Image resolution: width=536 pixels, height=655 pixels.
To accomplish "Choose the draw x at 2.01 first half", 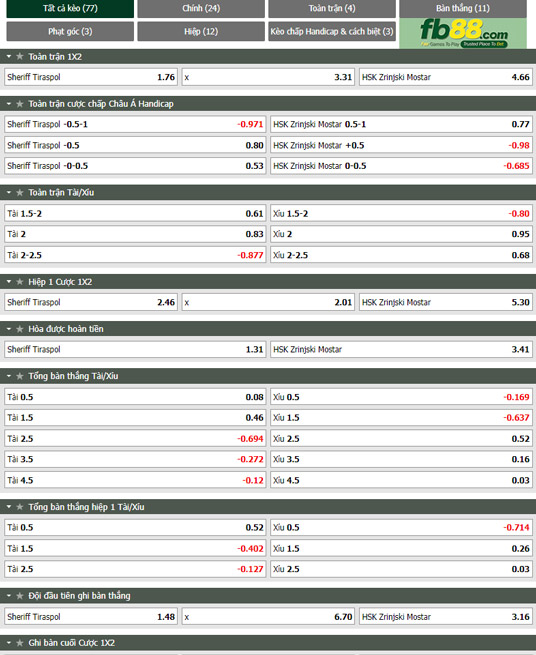I will click(x=268, y=302).
